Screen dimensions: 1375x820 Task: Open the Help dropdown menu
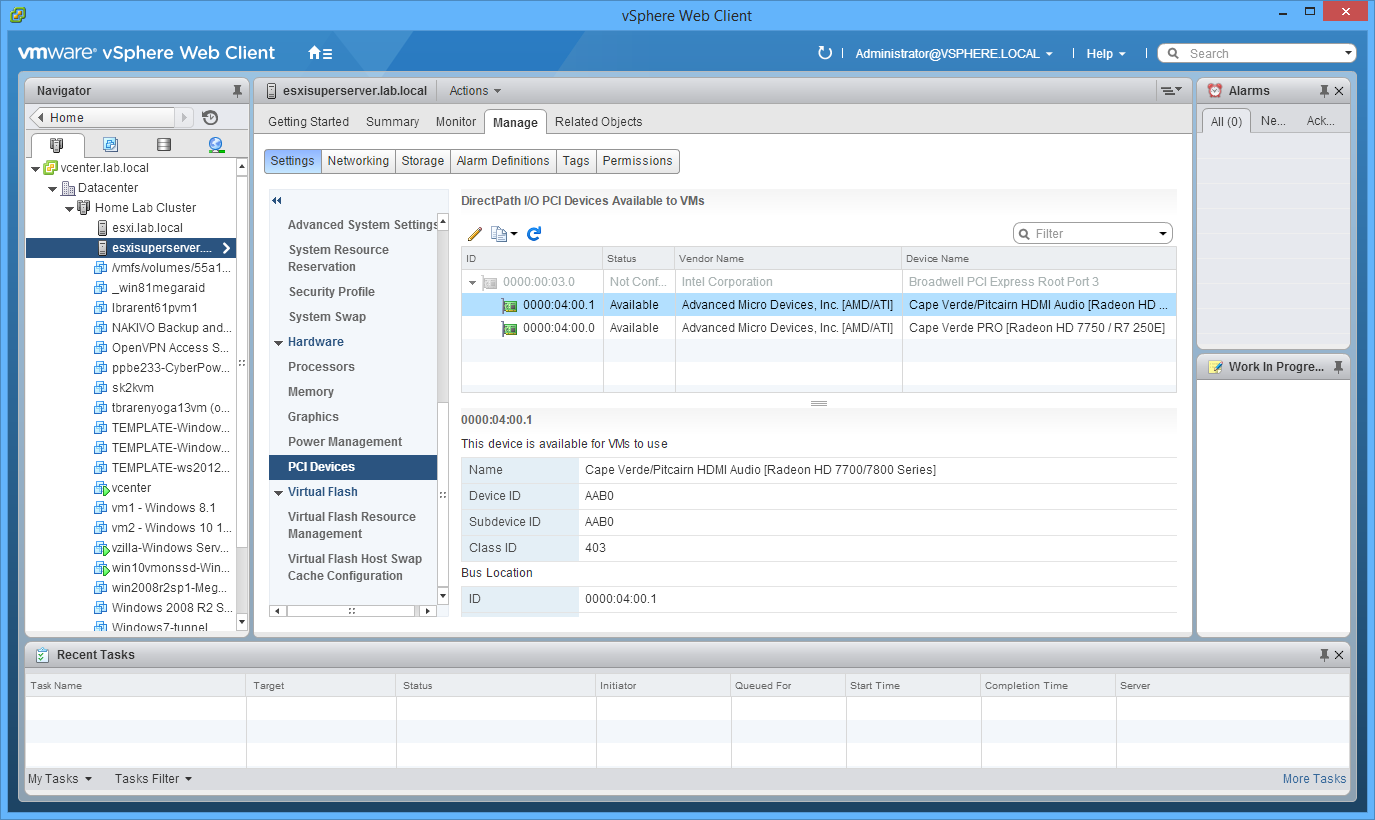[x=1106, y=54]
